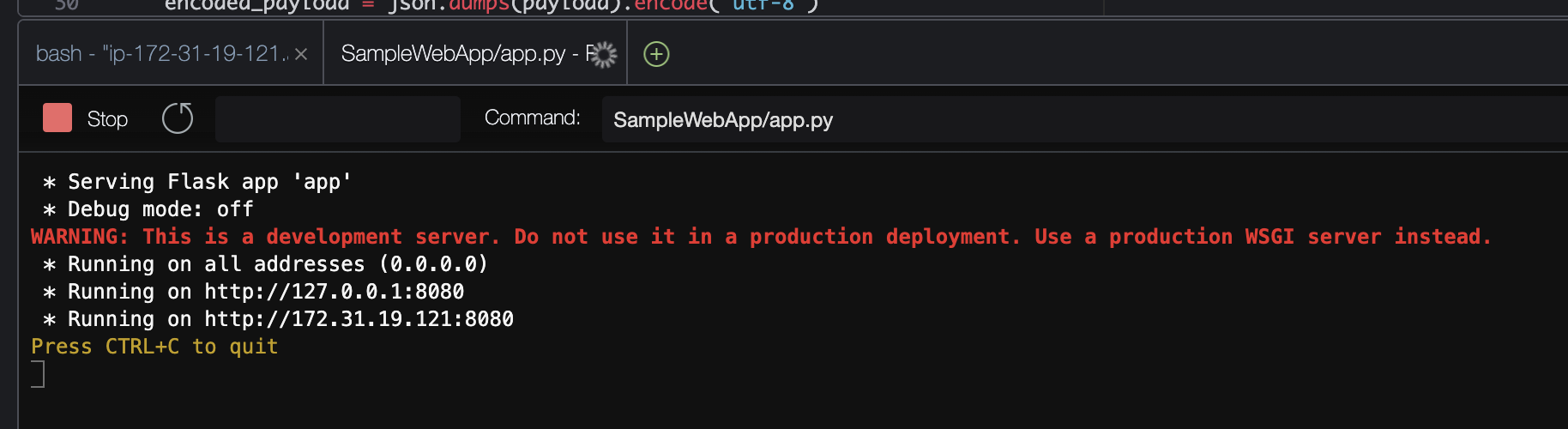The image size is (1568, 429).
Task: Focus the Command field with SampleWebApp/app.py
Action: click(x=1029, y=120)
